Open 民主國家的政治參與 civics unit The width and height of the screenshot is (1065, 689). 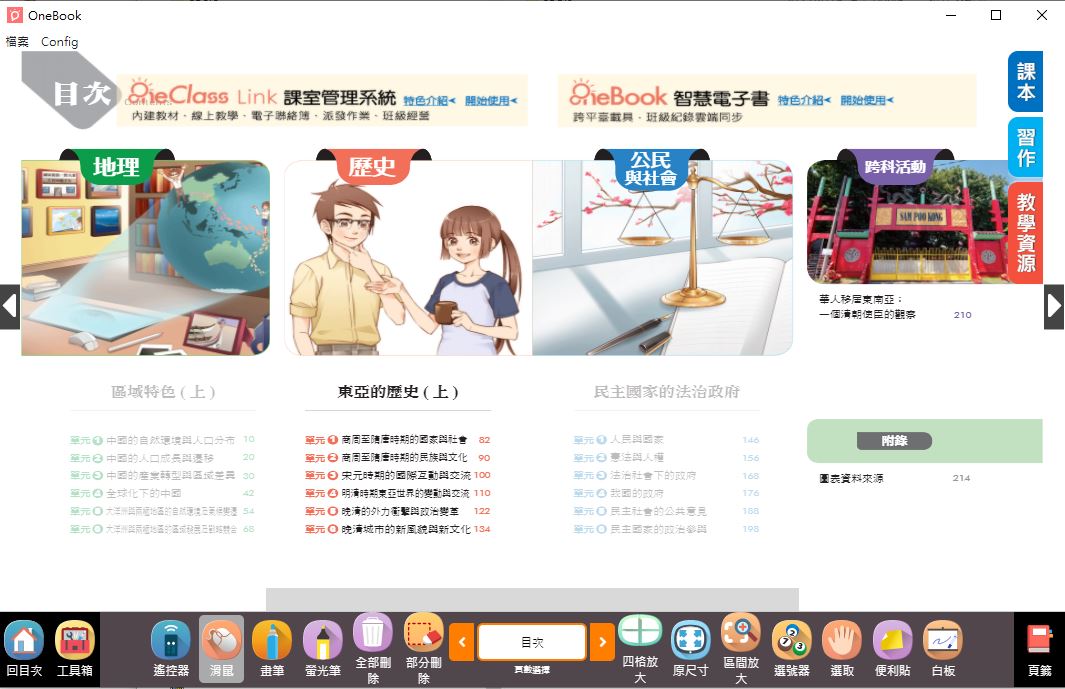click(666, 529)
